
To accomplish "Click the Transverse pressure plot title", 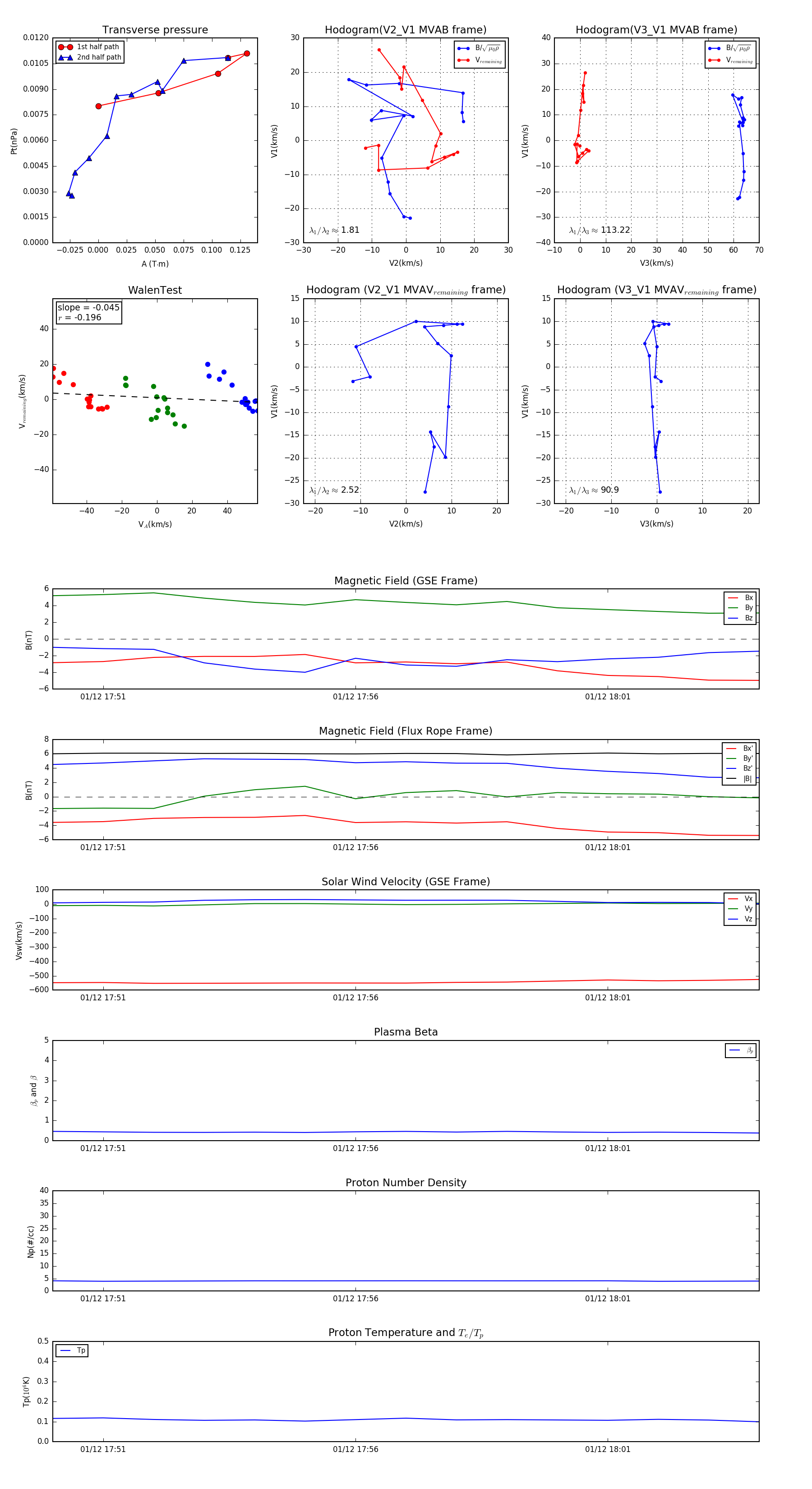I will pos(155,30).
